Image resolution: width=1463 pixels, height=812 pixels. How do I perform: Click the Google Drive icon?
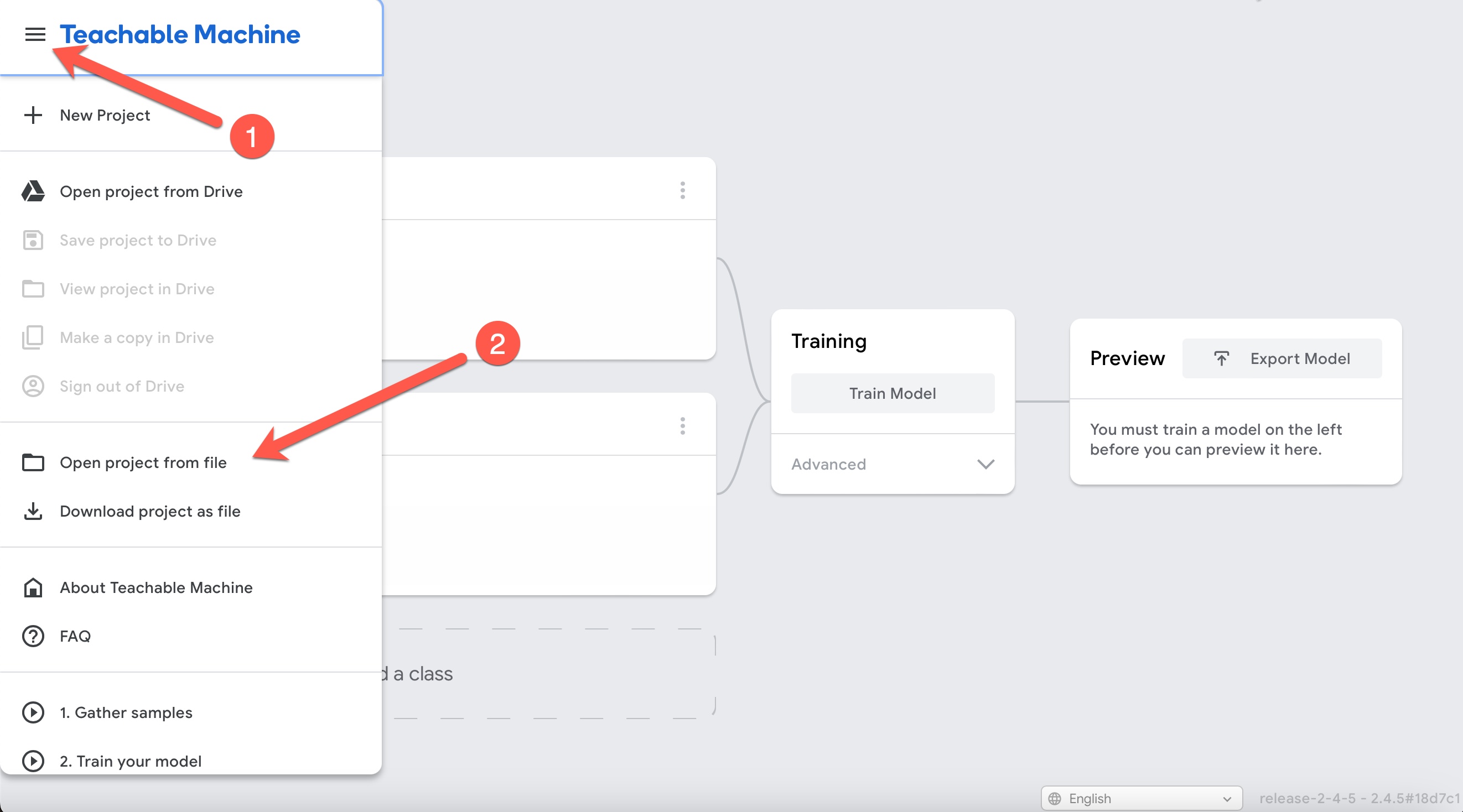click(33, 191)
